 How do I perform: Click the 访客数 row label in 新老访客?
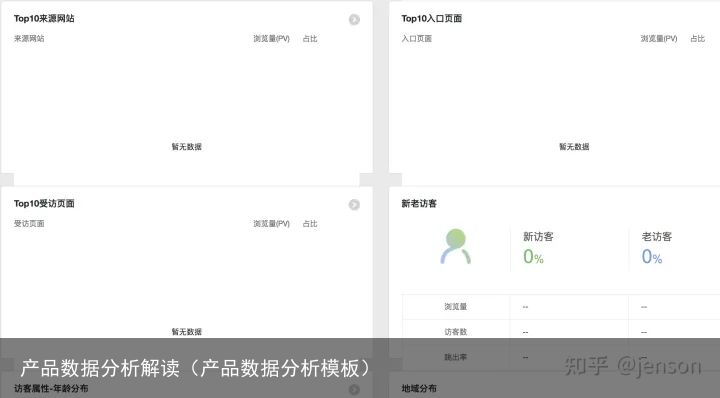pyautogui.click(x=456, y=331)
